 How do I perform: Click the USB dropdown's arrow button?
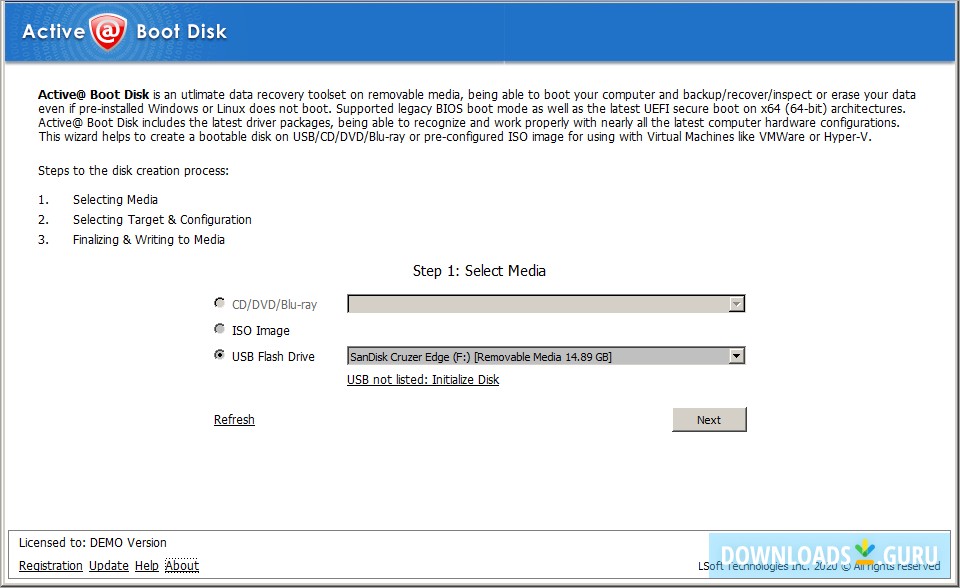tap(736, 355)
